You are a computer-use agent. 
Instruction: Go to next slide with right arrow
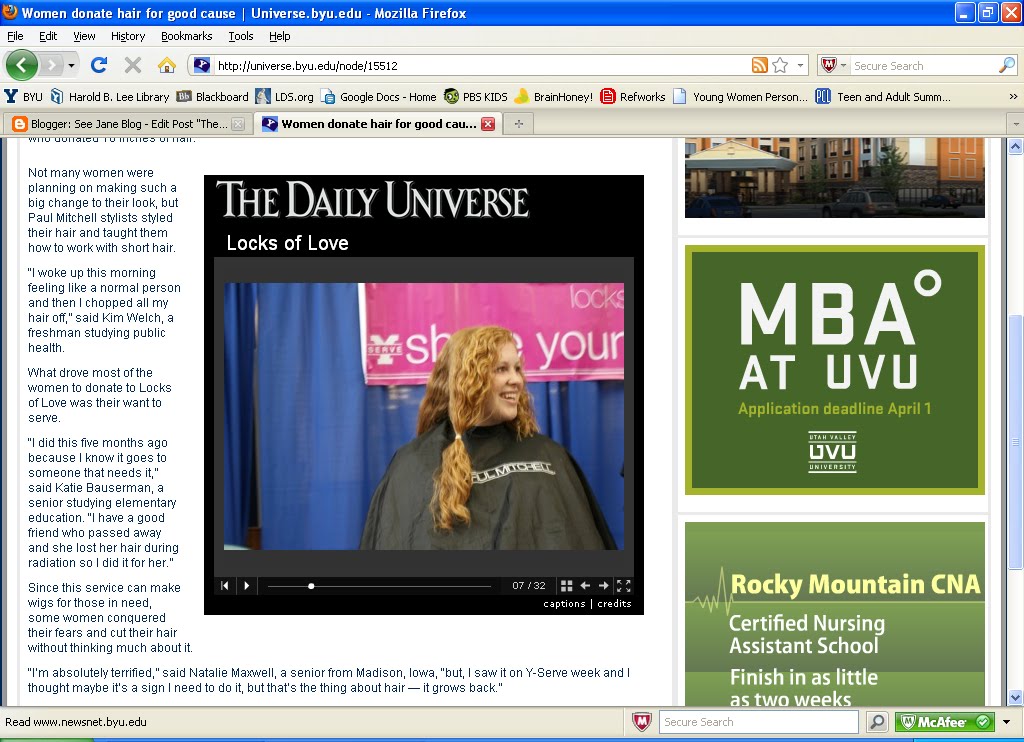(x=603, y=586)
